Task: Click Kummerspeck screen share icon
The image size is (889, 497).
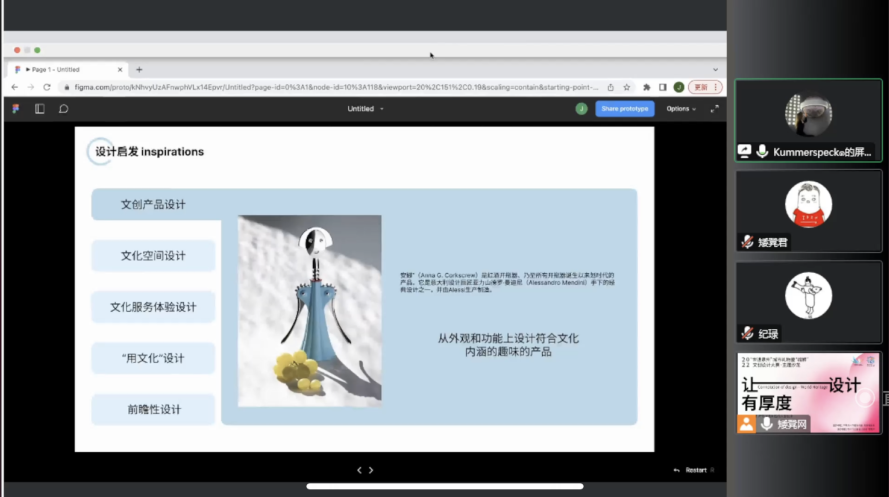Action: click(x=744, y=151)
